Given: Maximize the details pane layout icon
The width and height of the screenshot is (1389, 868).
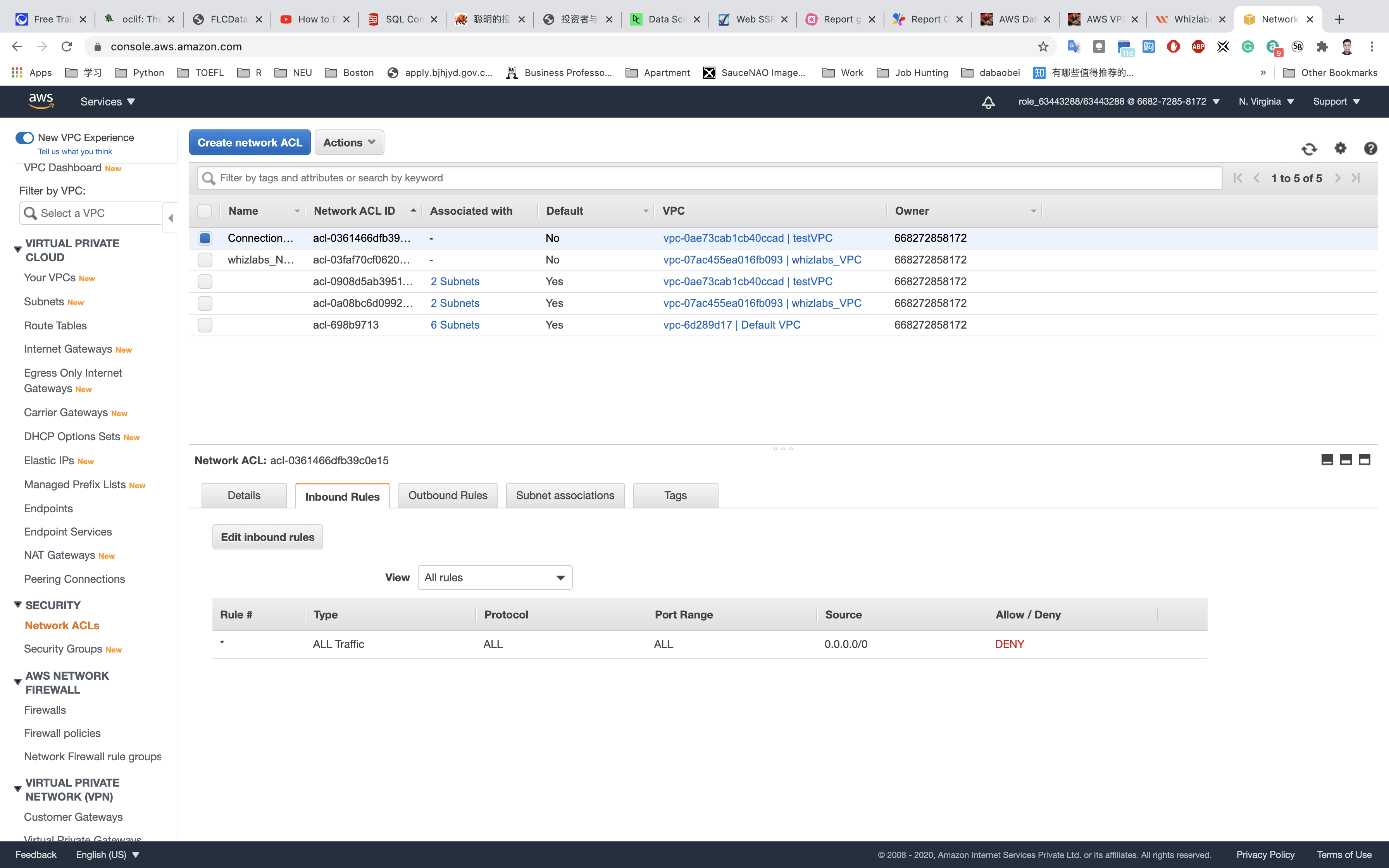Looking at the screenshot, I should coord(1364,460).
